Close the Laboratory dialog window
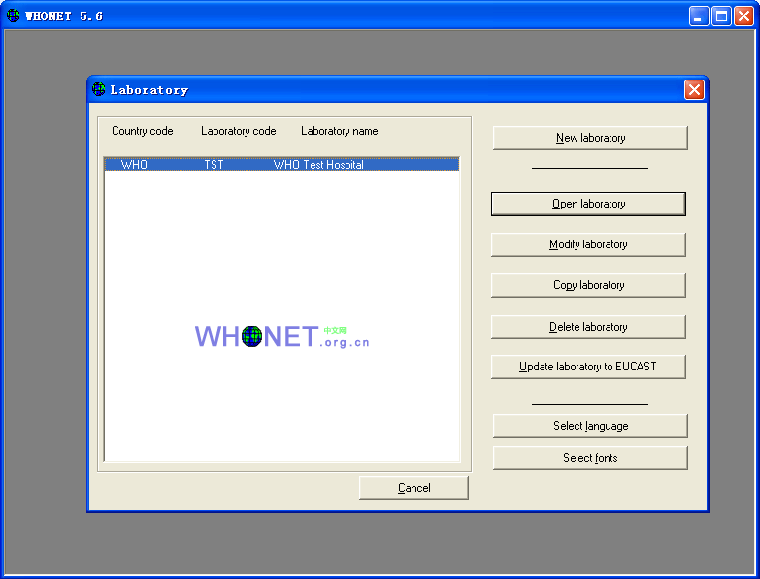760x579 pixels. coord(694,90)
